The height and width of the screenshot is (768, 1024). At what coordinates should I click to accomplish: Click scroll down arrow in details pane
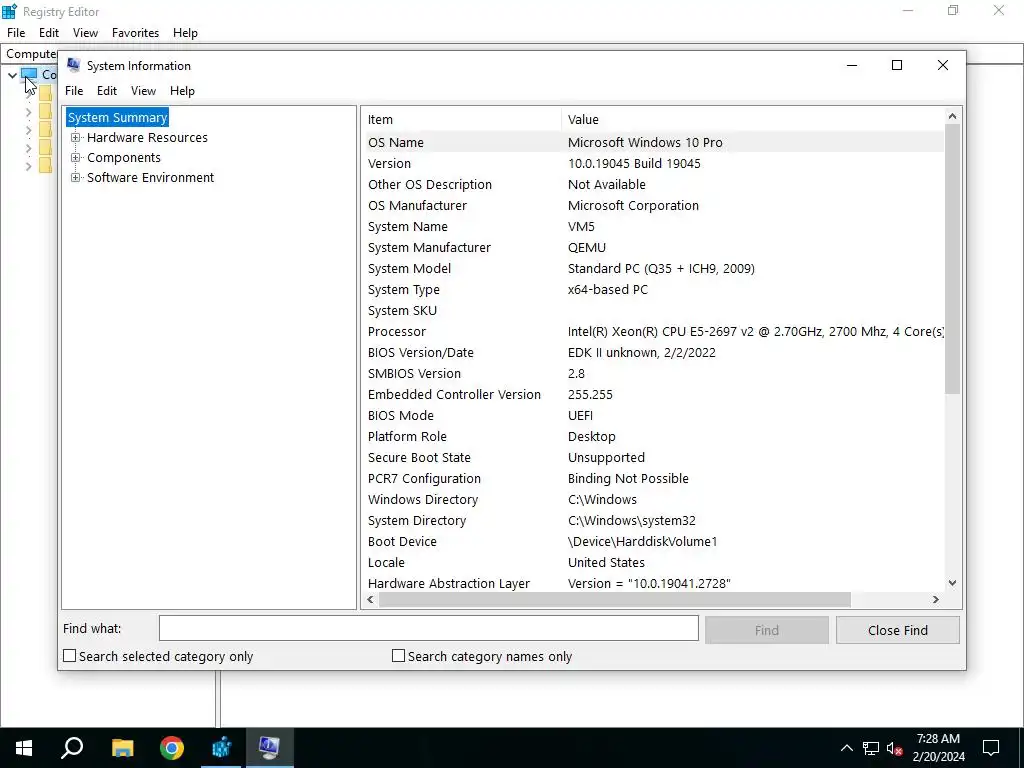(952, 583)
